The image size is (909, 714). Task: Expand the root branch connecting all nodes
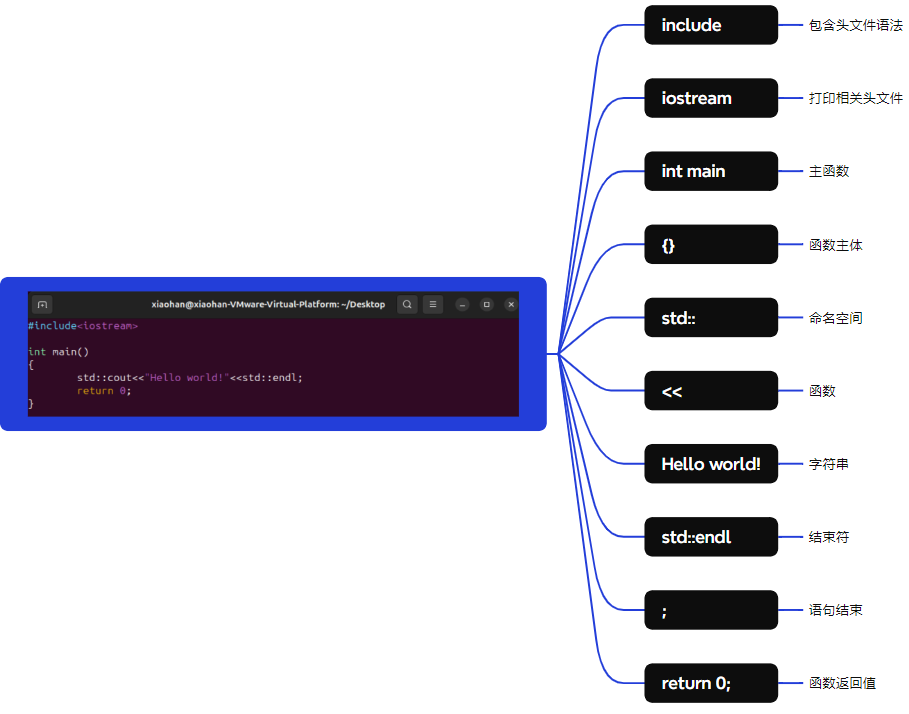click(x=560, y=354)
